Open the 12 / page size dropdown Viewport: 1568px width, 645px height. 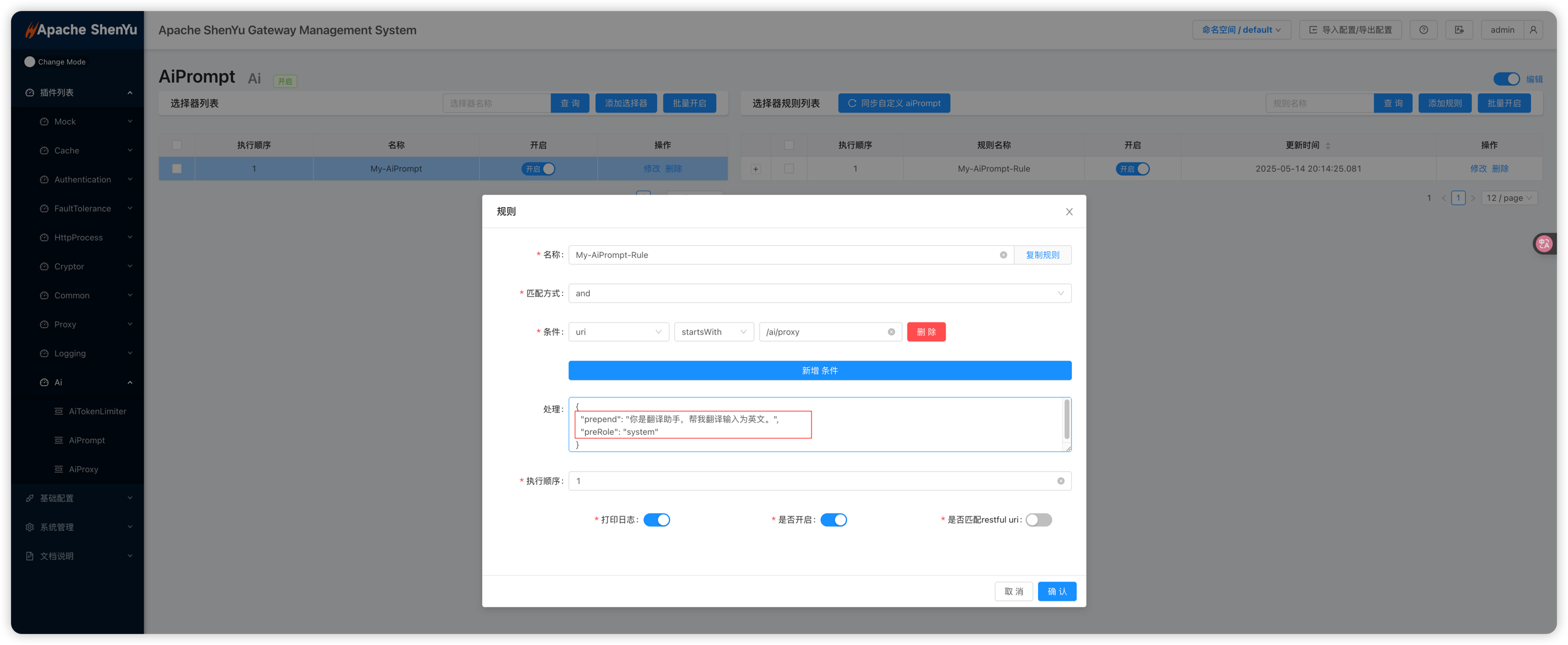1509,197
